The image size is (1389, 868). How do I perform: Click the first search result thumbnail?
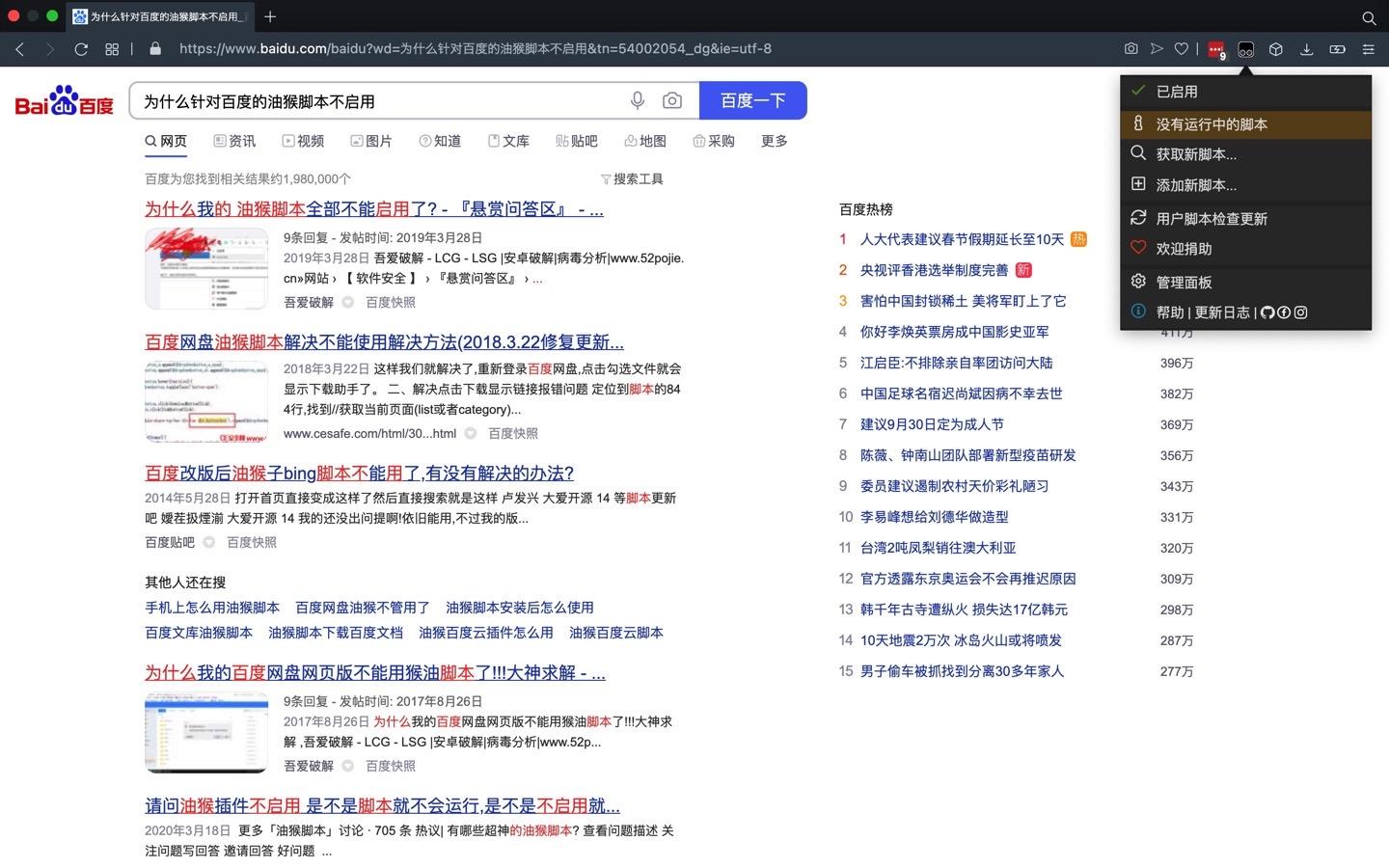tap(205, 268)
